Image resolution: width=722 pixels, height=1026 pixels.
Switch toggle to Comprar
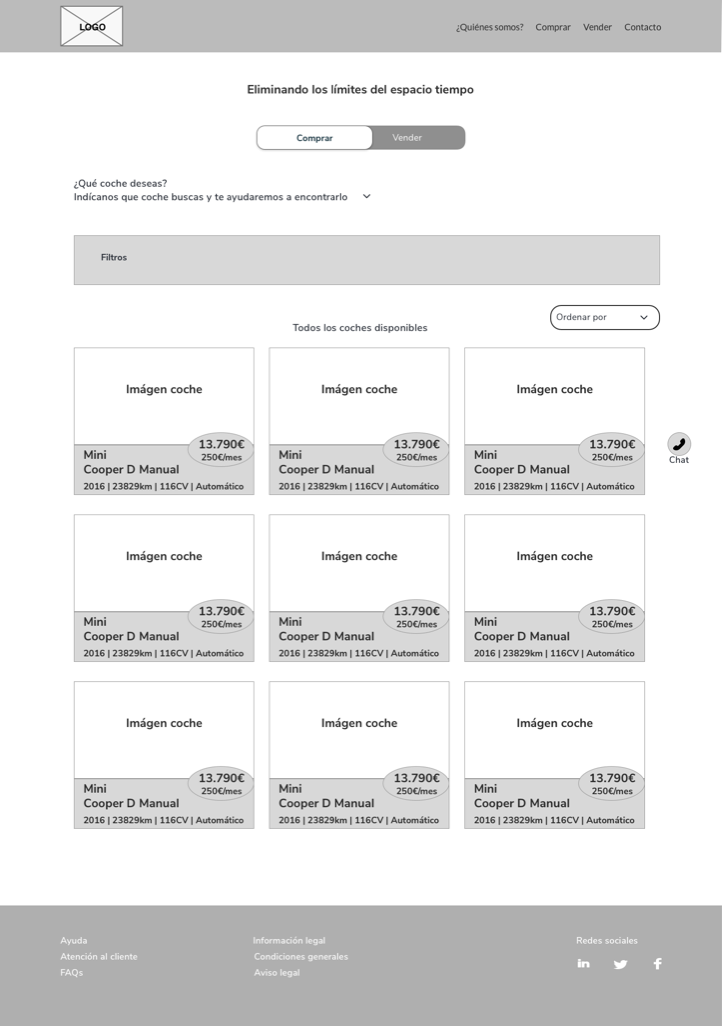click(x=314, y=138)
